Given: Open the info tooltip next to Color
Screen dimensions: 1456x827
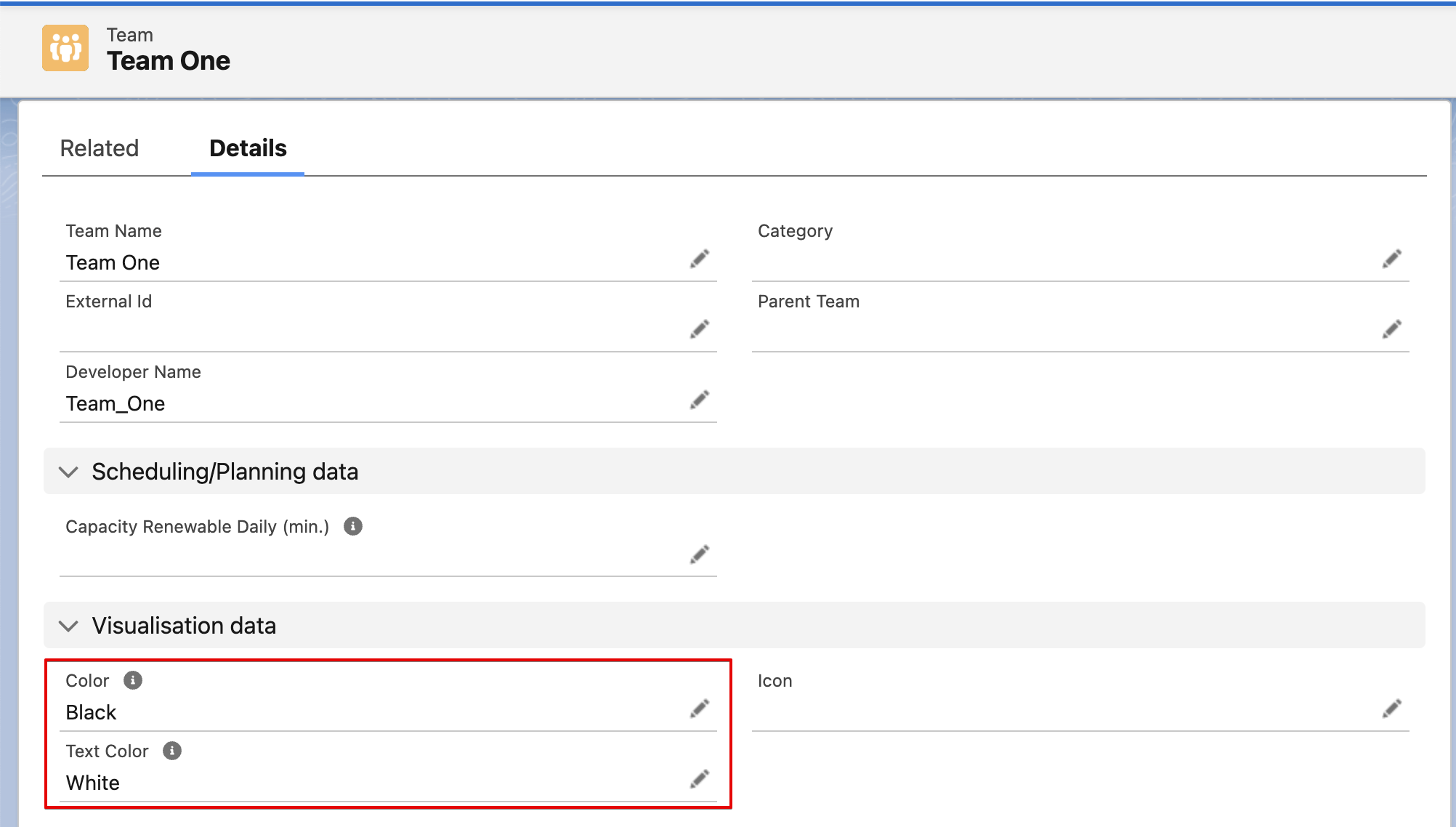Looking at the screenshot, I should [133, 680].
